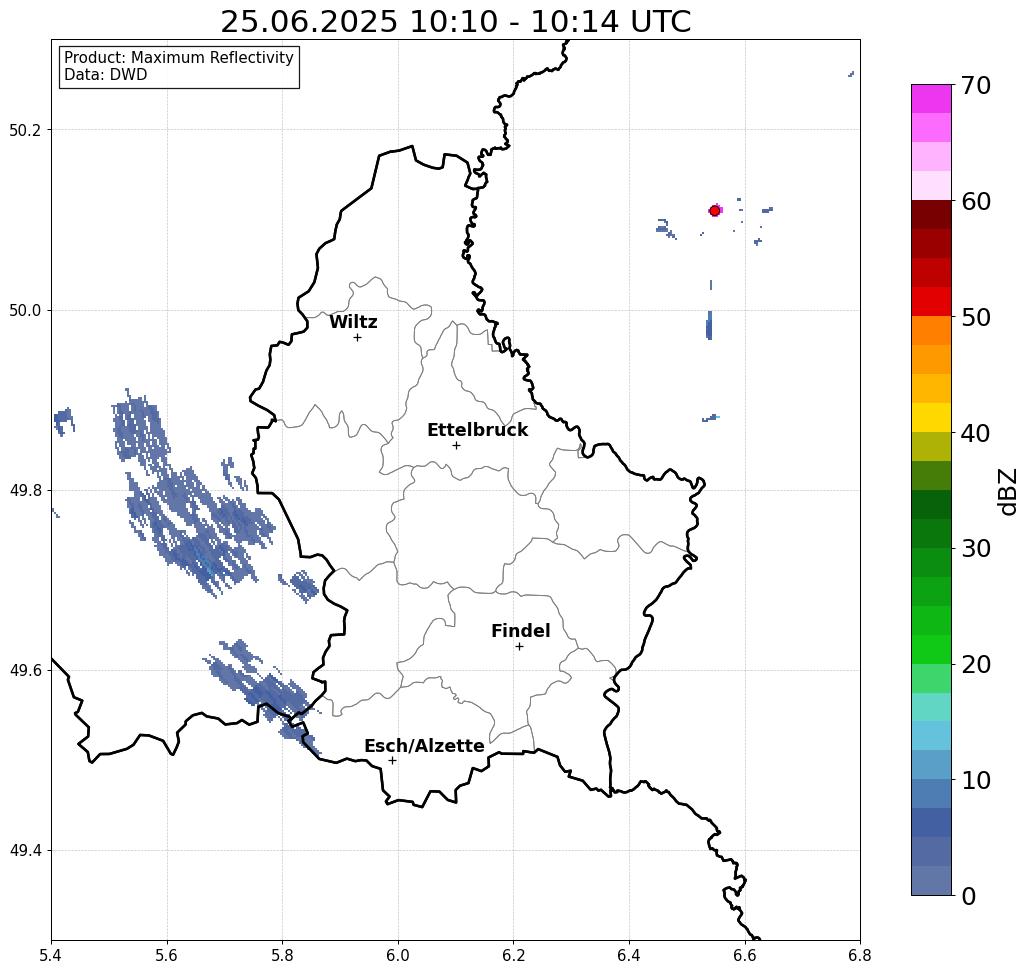Click latitude tick label 50.0
The height and width of the screenshot is (973, 1029).
coord(25,310)
